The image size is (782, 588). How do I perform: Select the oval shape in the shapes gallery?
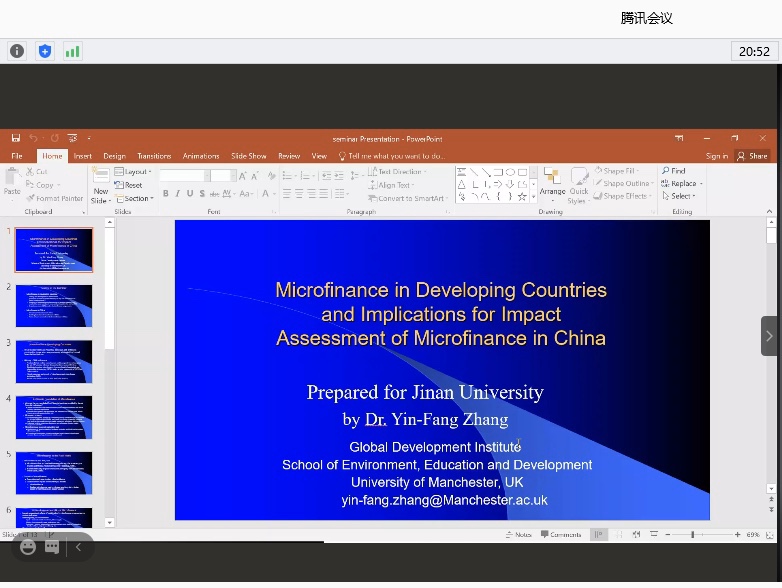point(510,172)
